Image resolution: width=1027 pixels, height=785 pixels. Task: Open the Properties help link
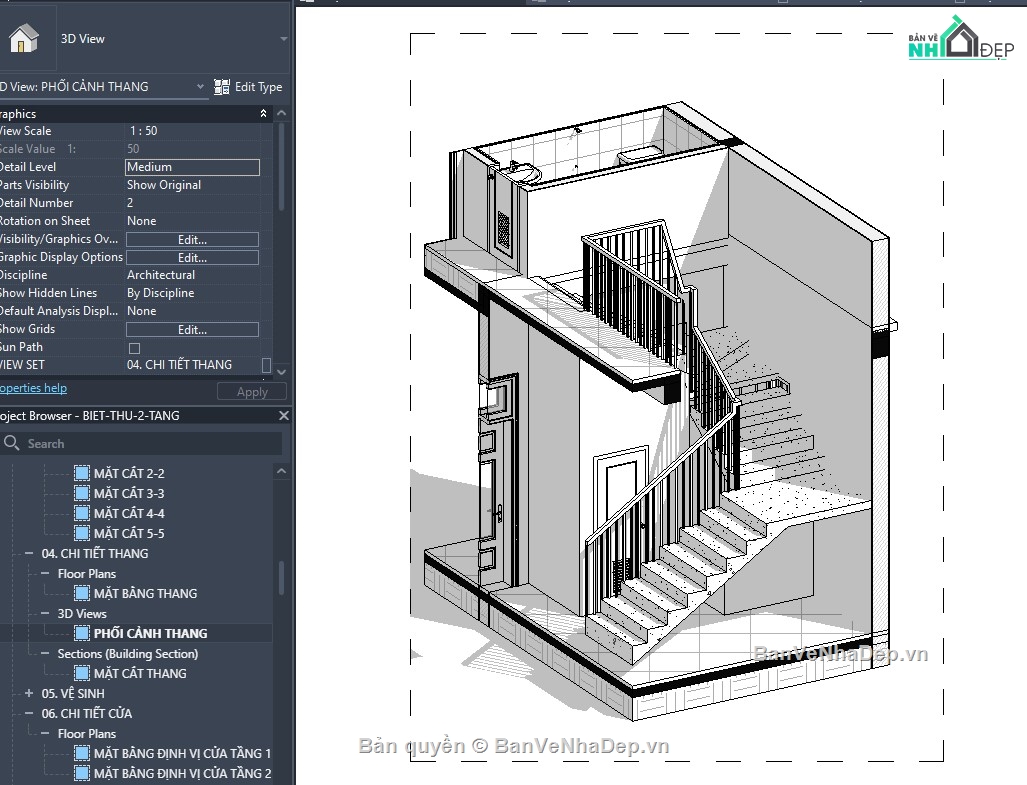[x=32, y=388]
